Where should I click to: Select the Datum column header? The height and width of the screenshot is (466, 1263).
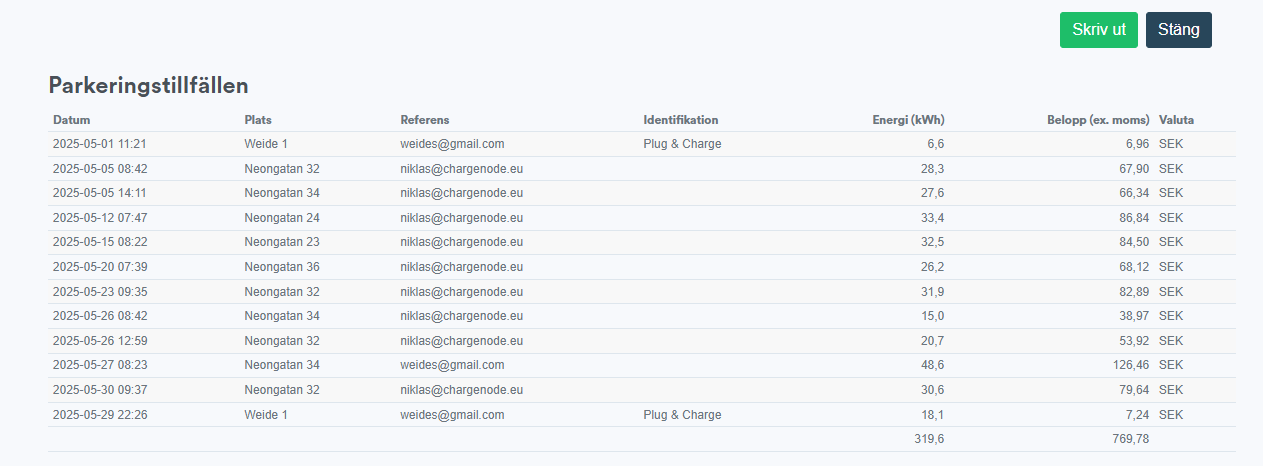point(72,120)
